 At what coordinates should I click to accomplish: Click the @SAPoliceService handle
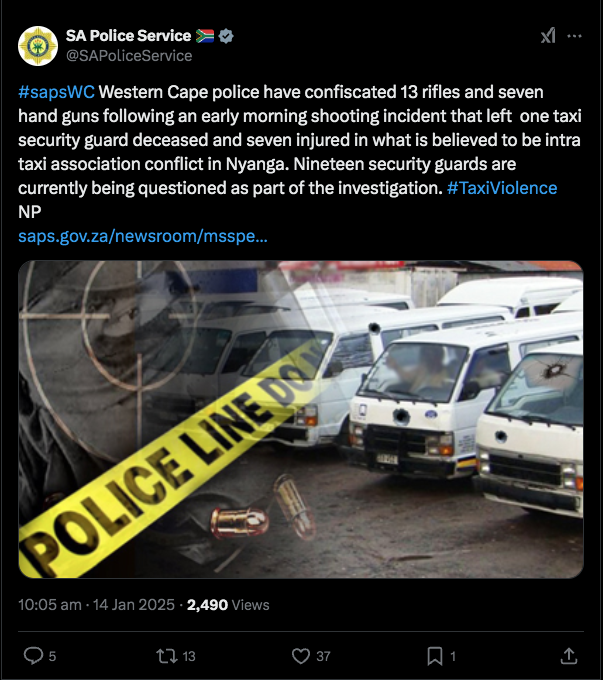pyautogui.click(x=129, y=56)
